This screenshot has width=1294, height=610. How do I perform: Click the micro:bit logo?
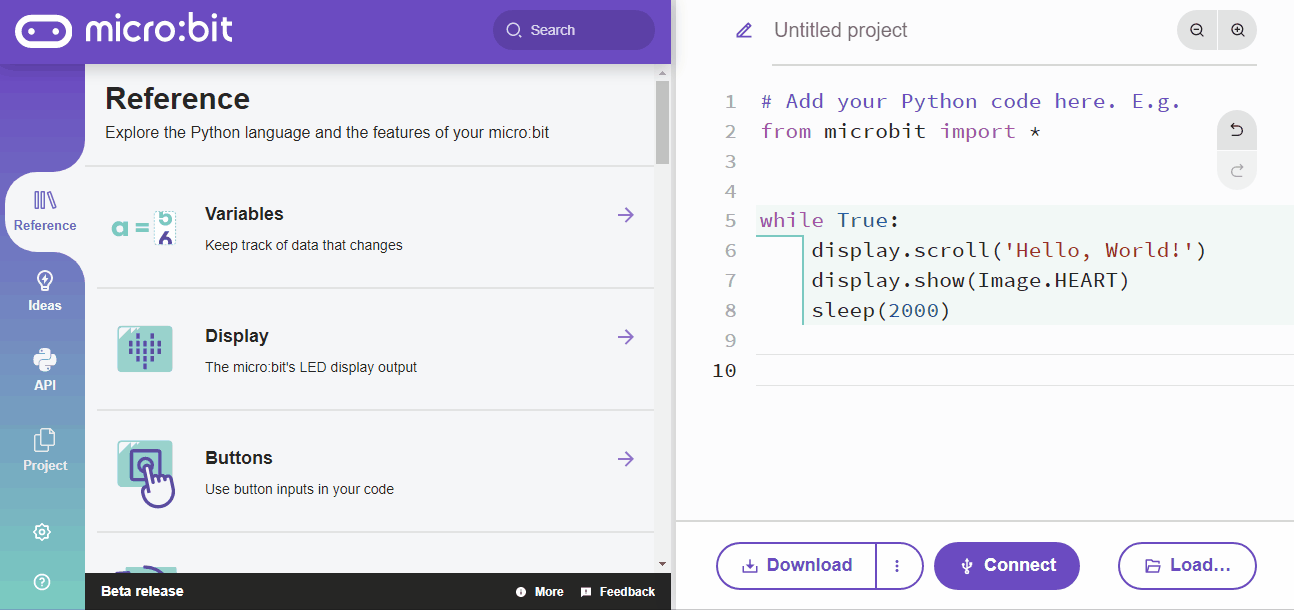(x=123, y=30)
